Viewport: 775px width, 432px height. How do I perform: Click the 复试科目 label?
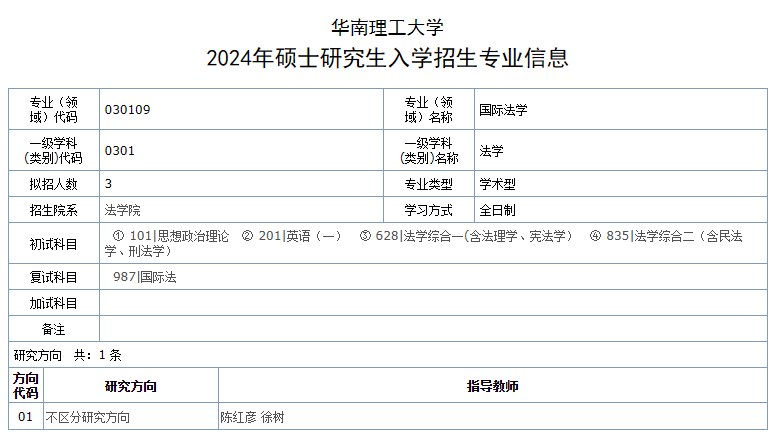pos(54,277)
